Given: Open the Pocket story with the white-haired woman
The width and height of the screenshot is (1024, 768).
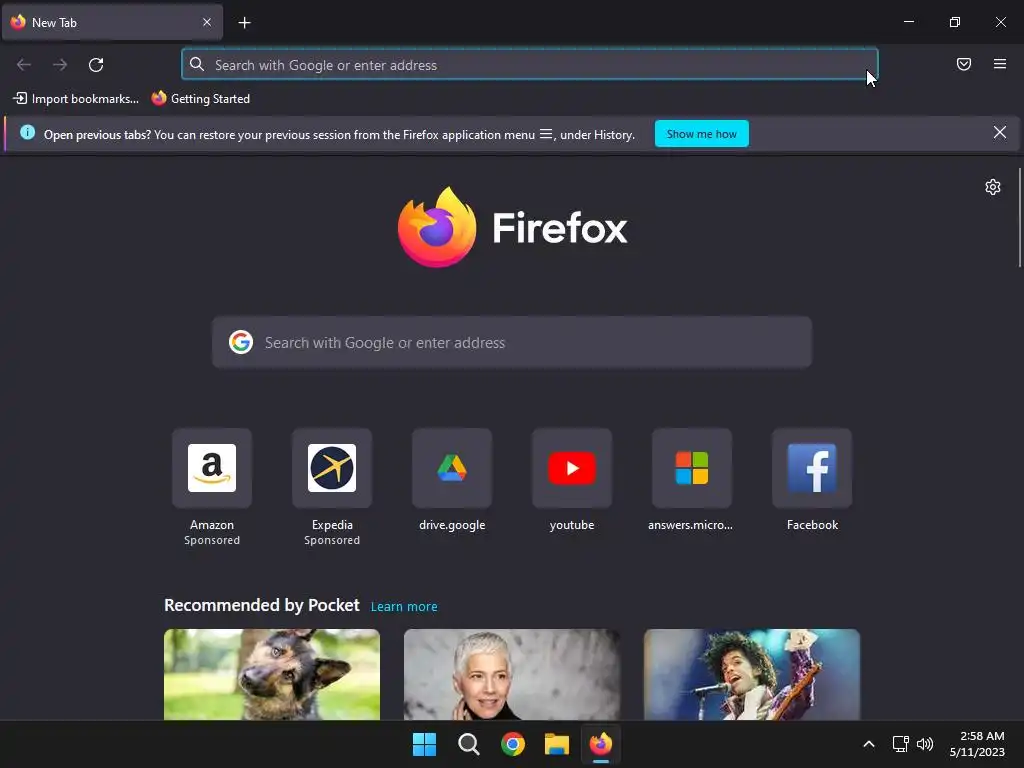Looking at the screenshot, I should 512,675.
